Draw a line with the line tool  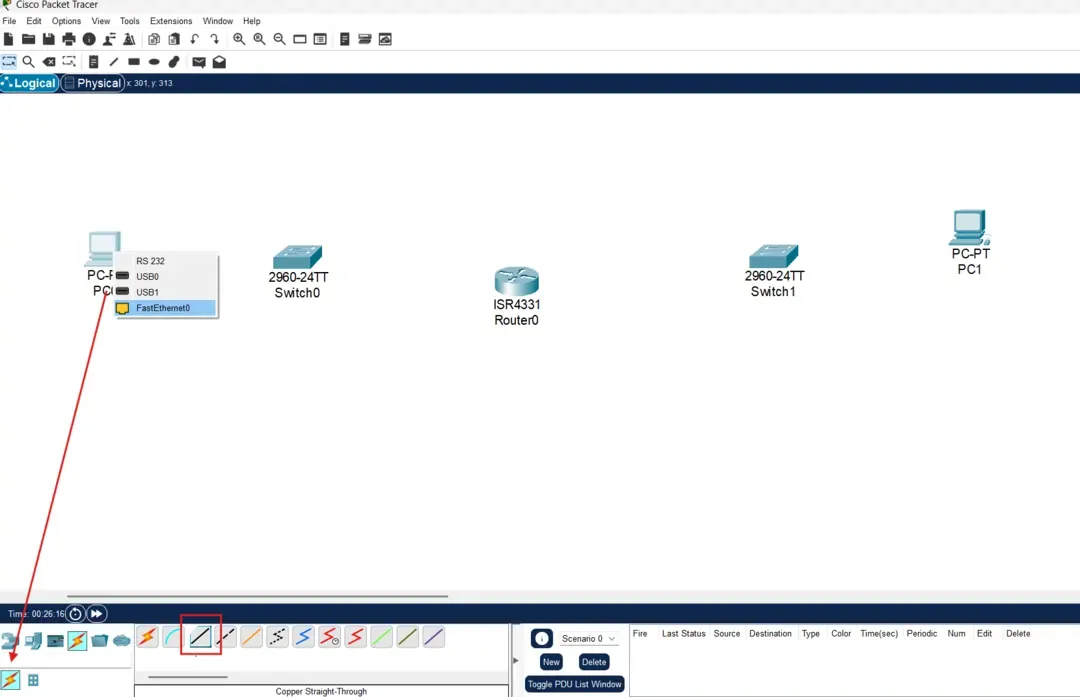tap(114, 62)
